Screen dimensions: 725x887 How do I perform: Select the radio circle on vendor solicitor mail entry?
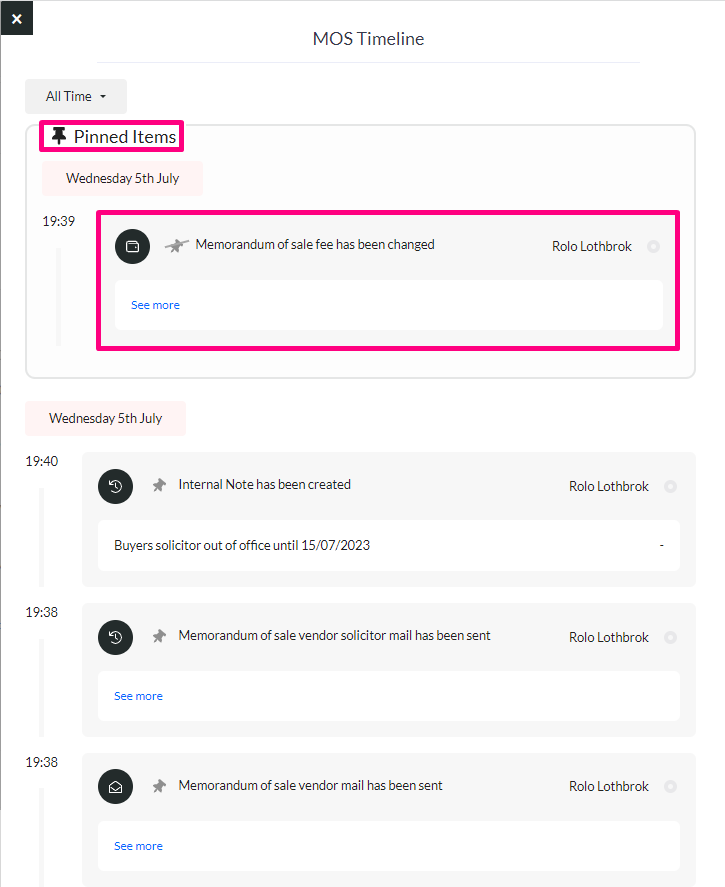point(670,638)
